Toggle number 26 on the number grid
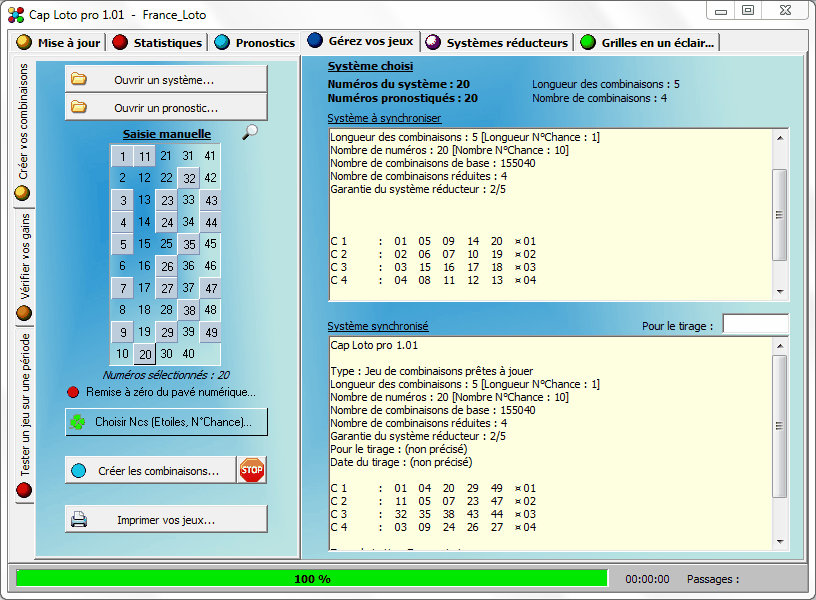The height and width of the screenshot is (600, 816). tap(167, 266)
